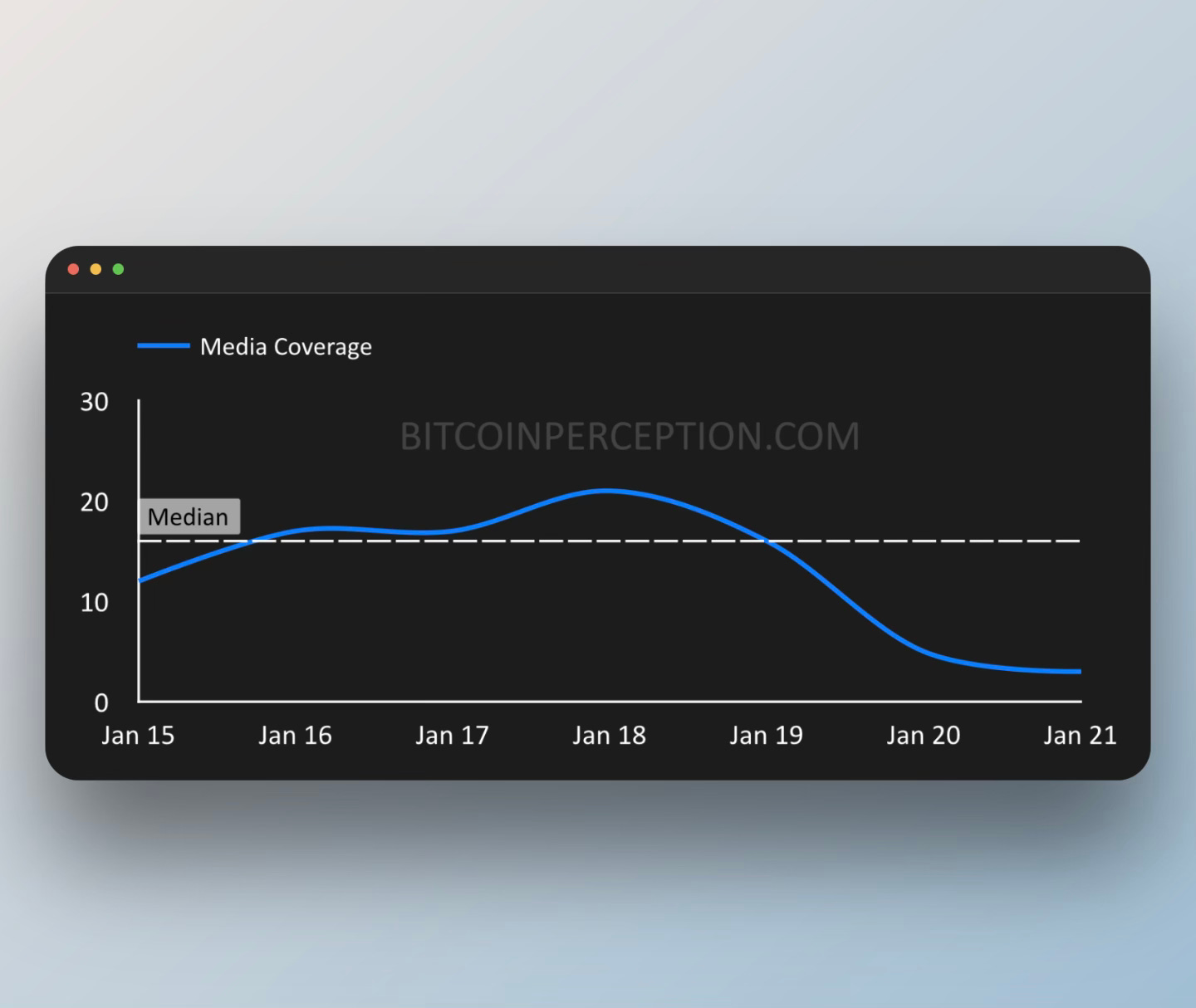Click the red close window dot
The image size is (1196, 1008).
[x=73, y=269]
